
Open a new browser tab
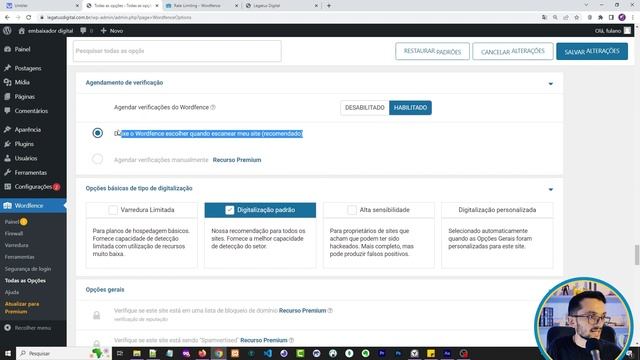click(x=329, y=6)
